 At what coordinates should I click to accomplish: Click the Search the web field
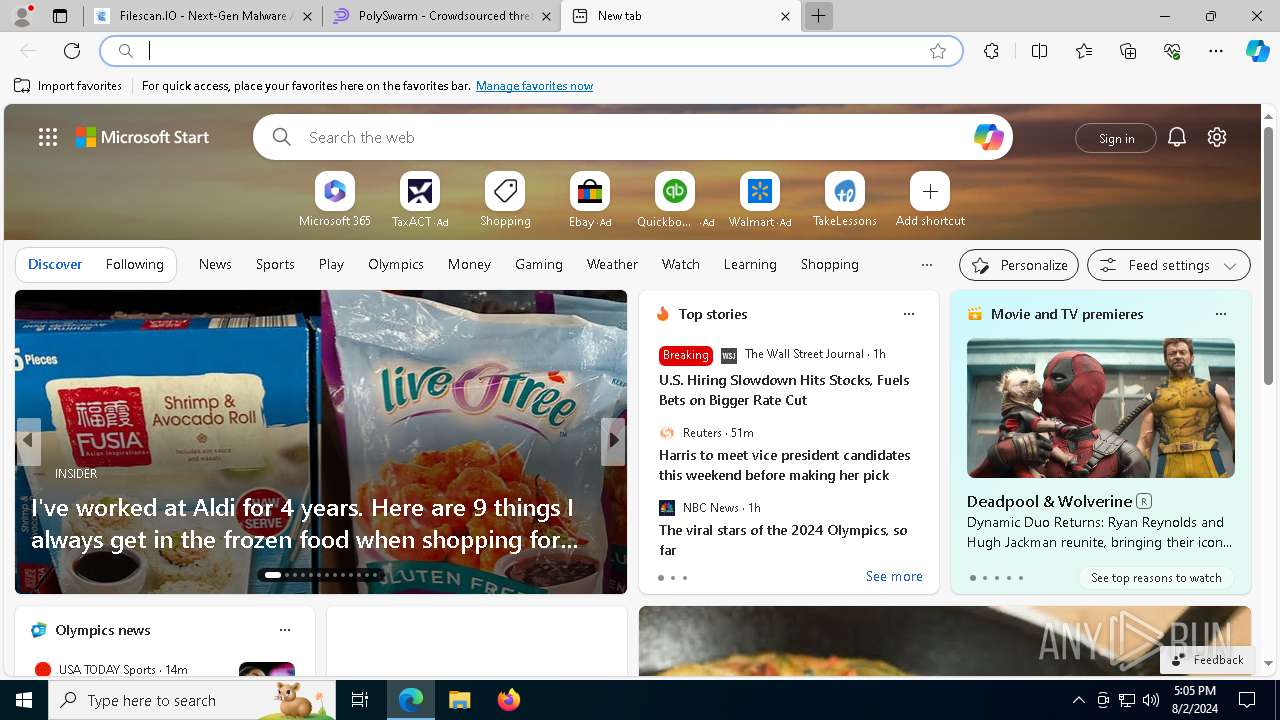pos(632,137)
